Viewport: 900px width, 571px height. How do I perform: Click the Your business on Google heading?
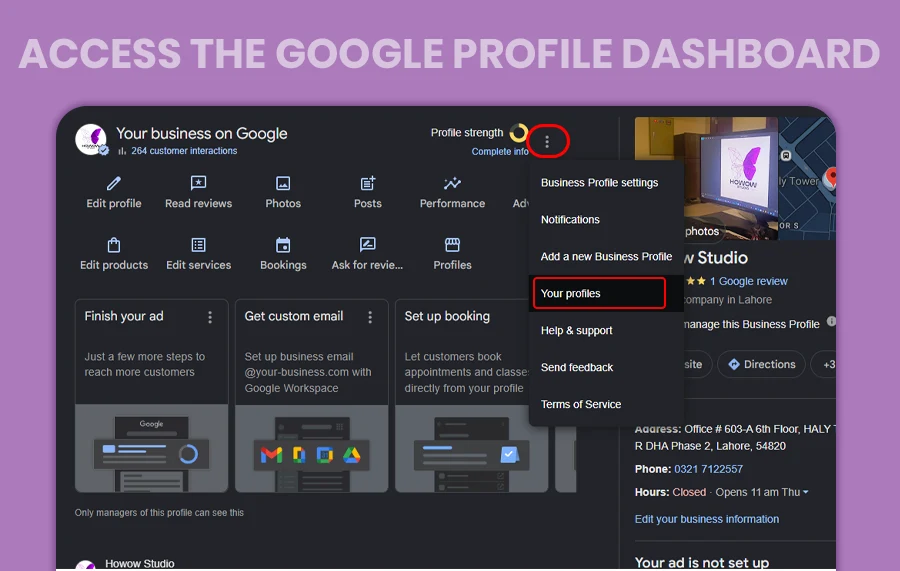(x=201, y=134)
